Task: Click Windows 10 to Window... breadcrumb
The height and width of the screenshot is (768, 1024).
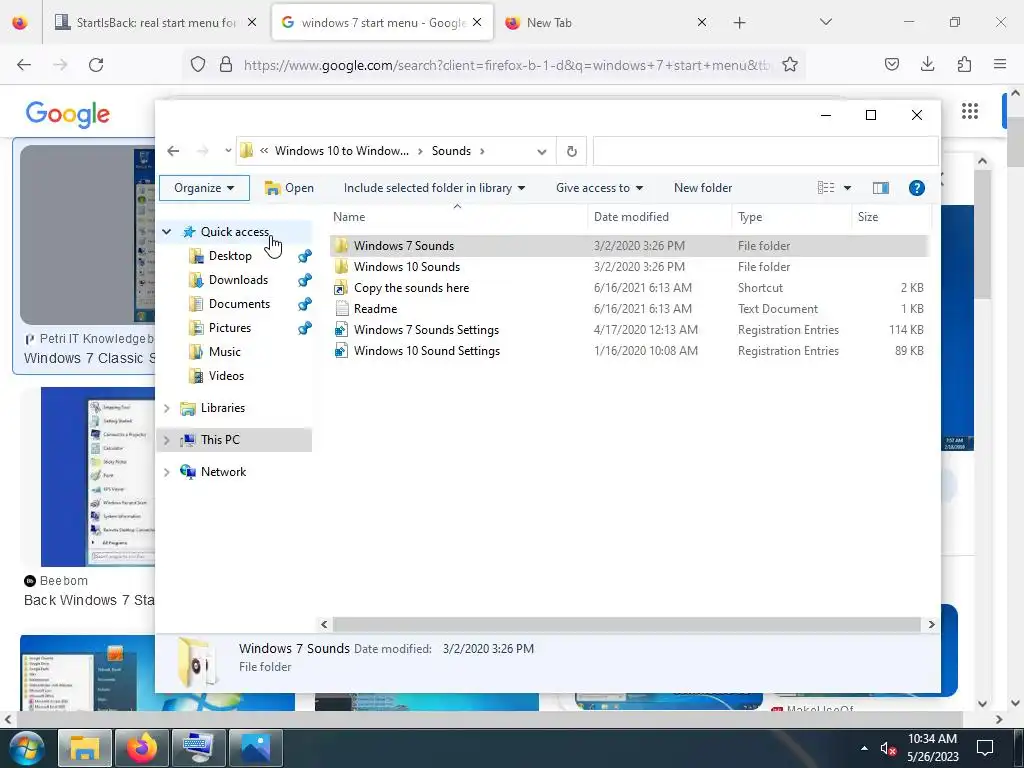Action: pos(342,151)
